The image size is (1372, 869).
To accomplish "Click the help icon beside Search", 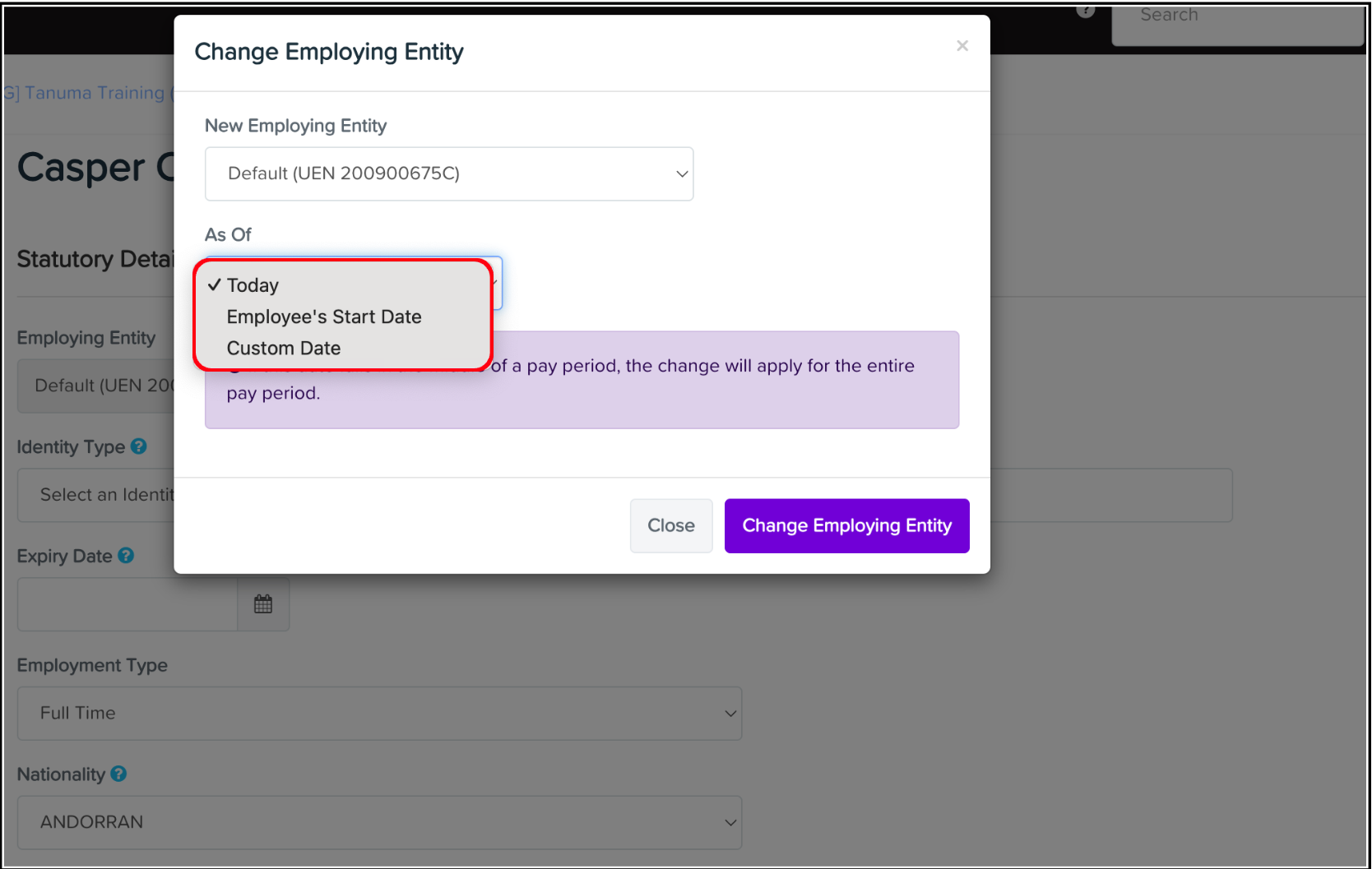I will click(1086, 11).
